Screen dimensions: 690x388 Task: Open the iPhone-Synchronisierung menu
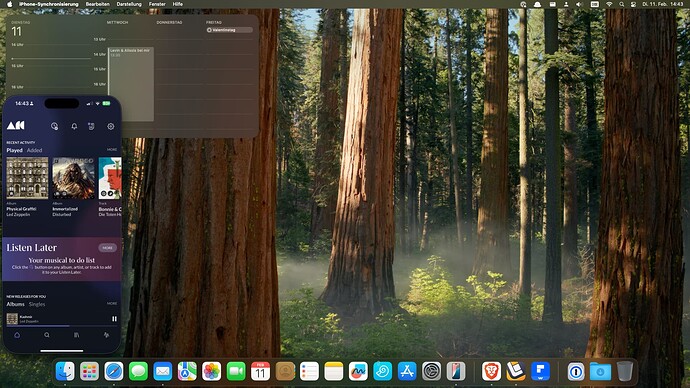click(48, 4)
